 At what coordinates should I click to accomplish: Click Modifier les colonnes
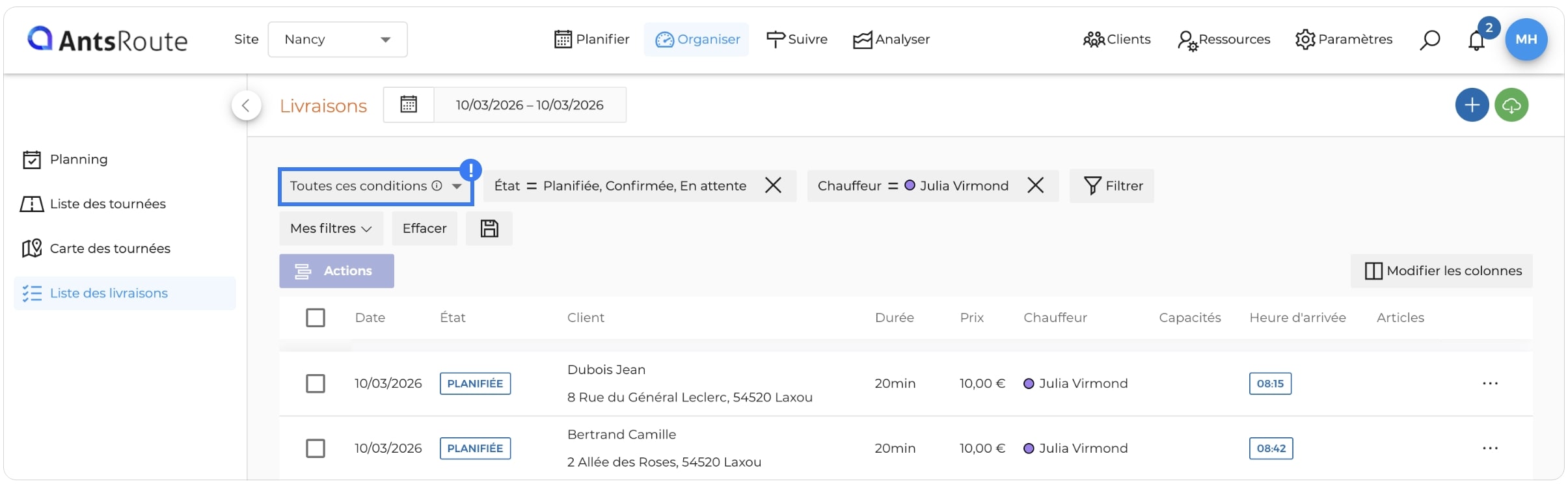[1442, 271]
